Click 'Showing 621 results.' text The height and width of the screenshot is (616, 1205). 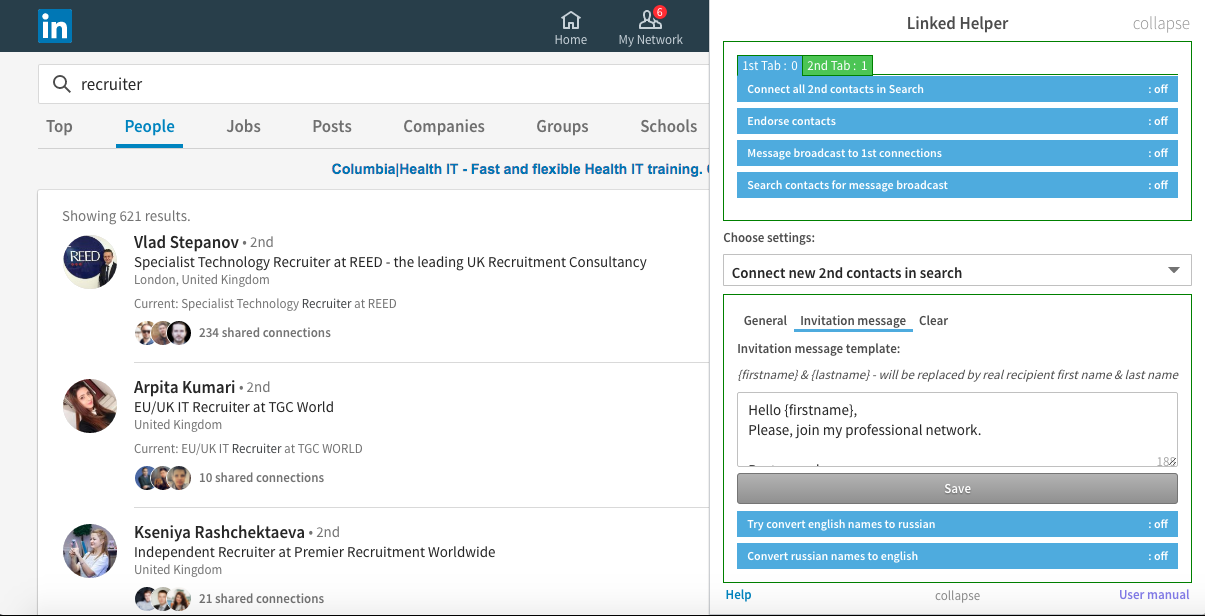[126, 216]
